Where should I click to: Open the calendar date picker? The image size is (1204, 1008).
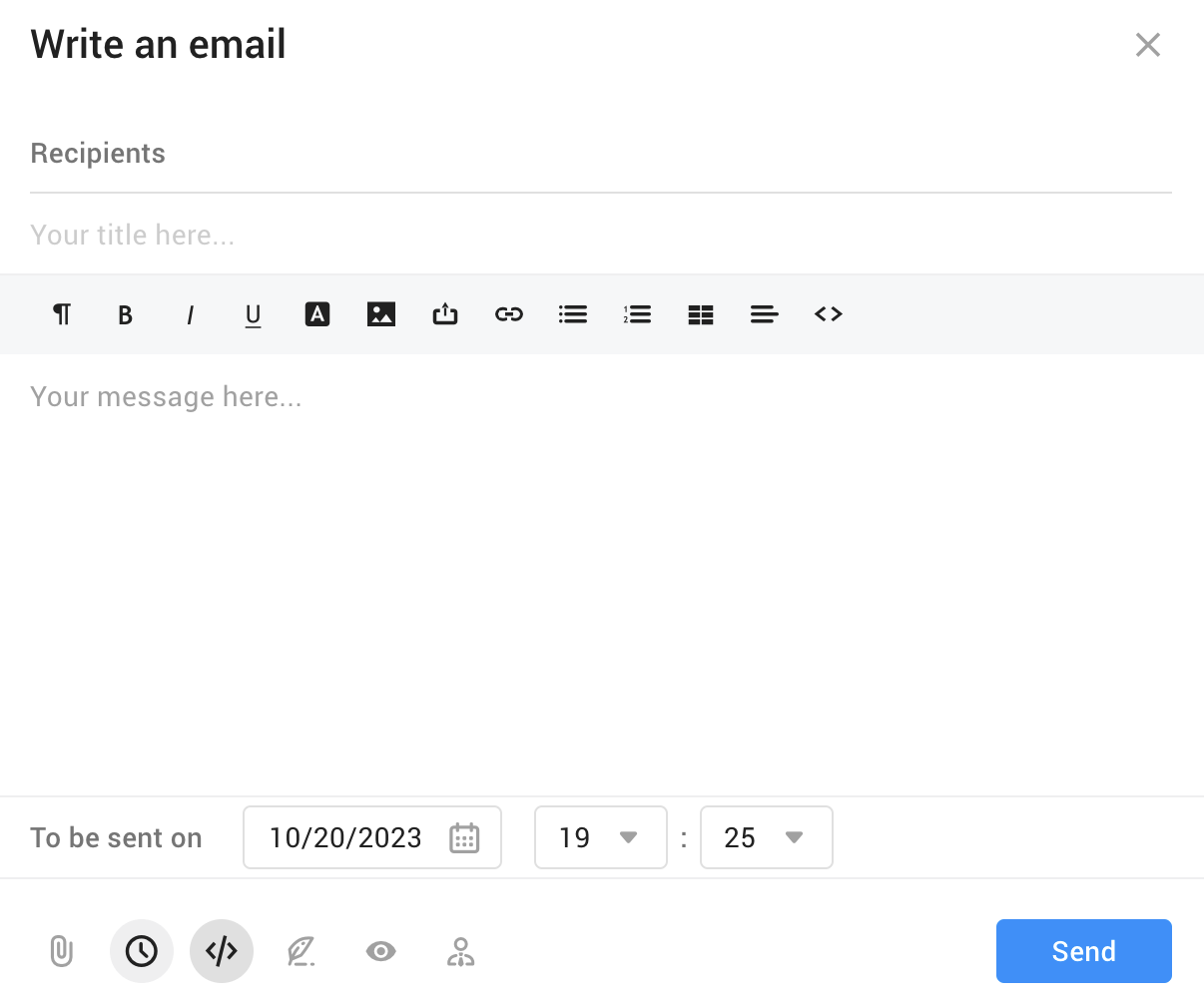point(464,837)
